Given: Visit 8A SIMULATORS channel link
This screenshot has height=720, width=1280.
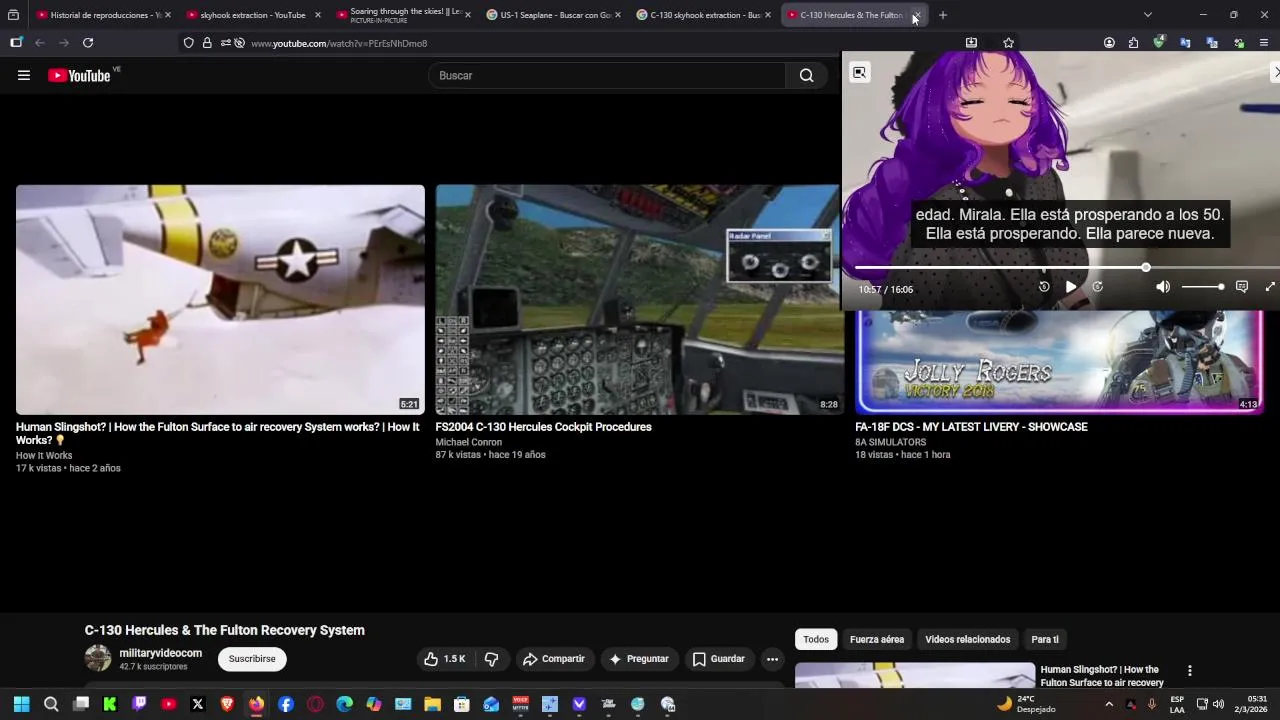Looking at the screenshot, I should [891, 442].
